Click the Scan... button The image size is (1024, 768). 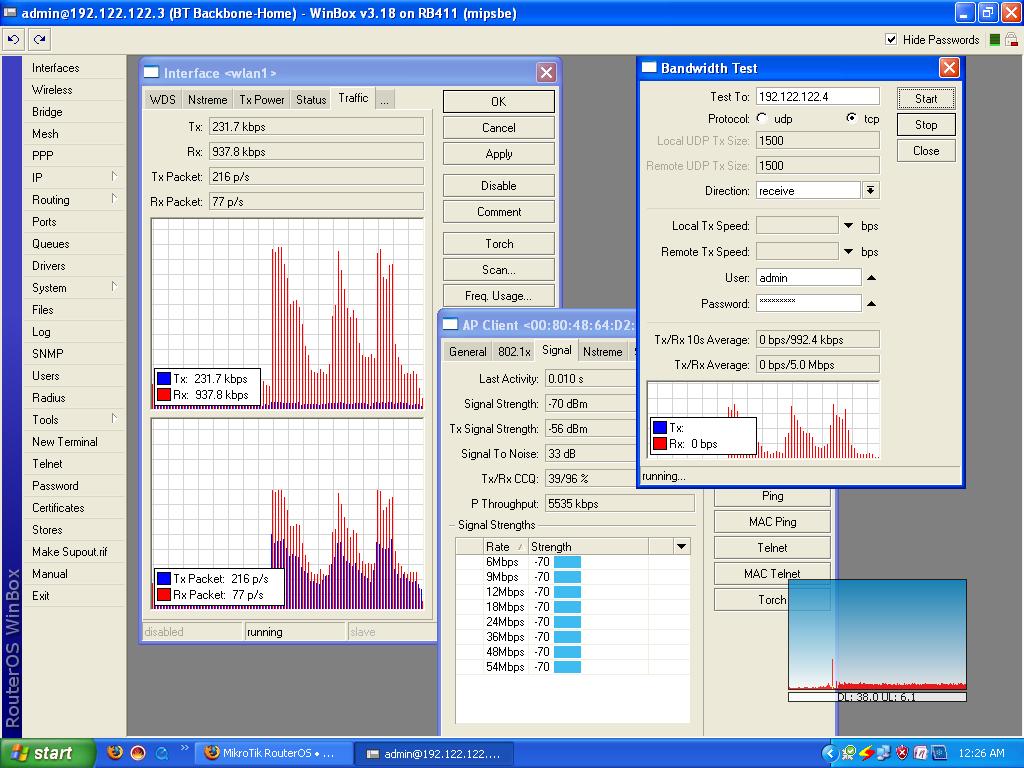[x=499, y=270]
